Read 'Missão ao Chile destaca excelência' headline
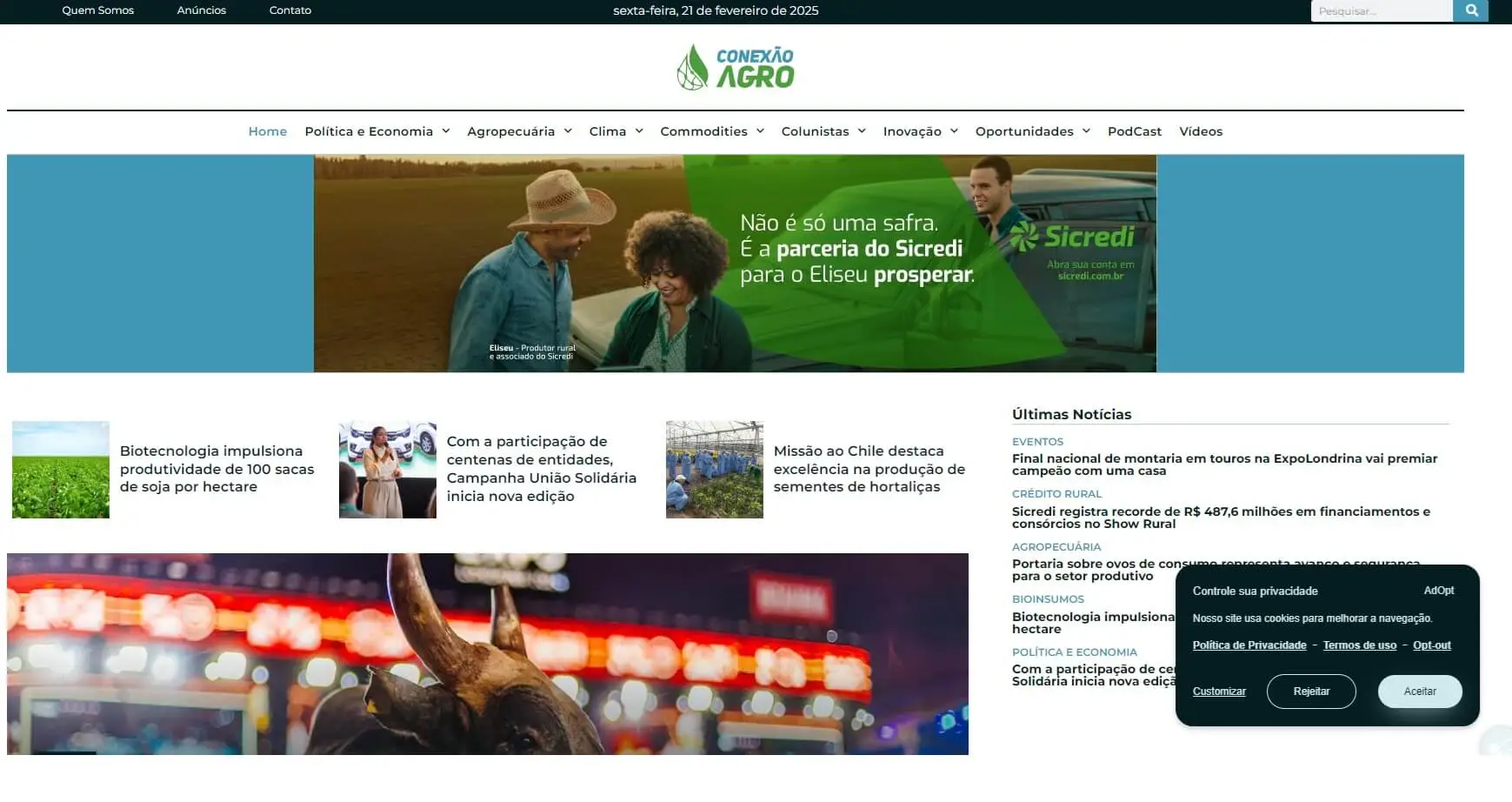 coord(869,469)
